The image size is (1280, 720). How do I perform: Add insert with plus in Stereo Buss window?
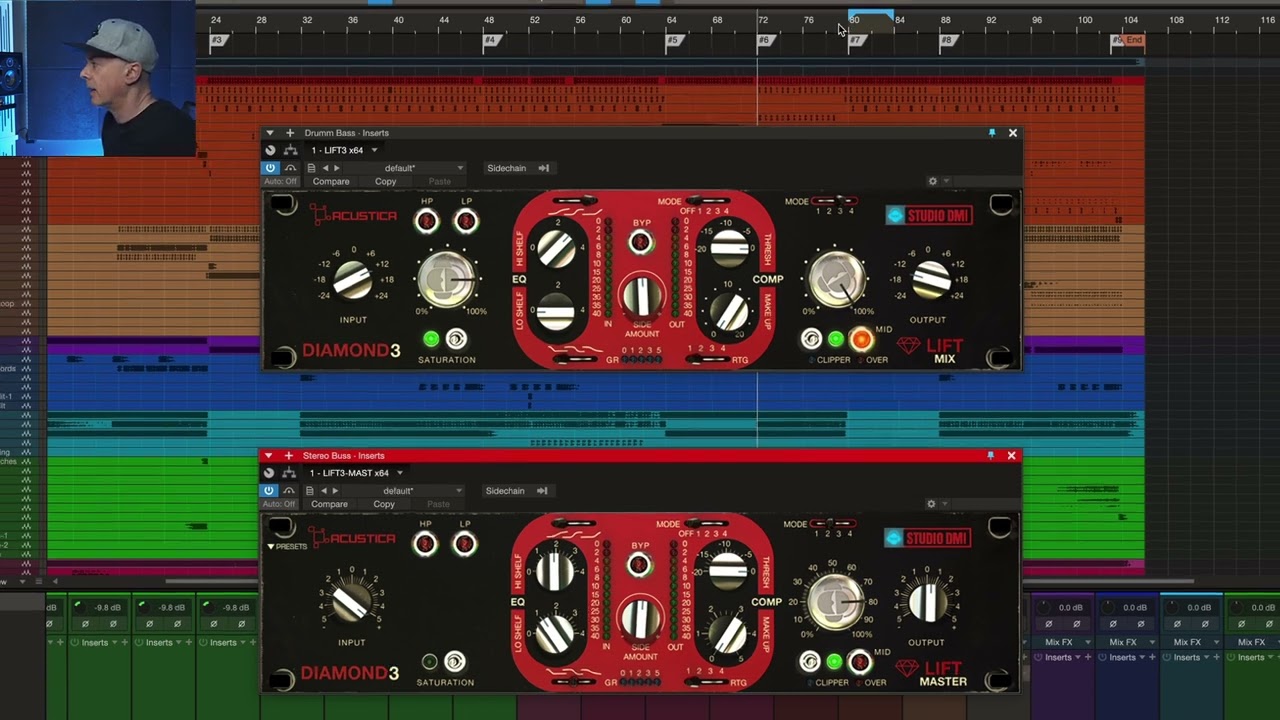288,456
